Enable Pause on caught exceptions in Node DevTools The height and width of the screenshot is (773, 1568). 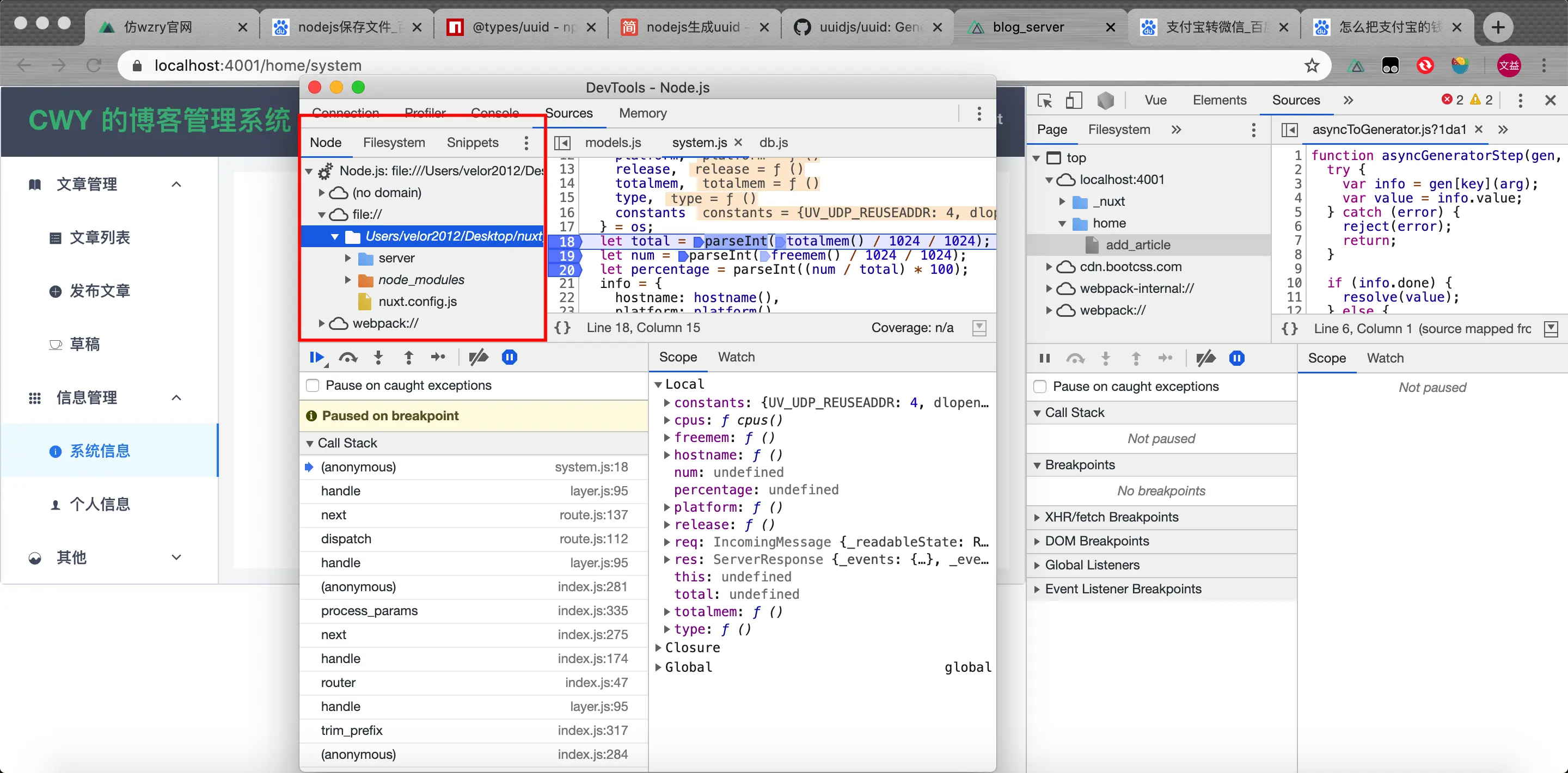click(313, 385)
